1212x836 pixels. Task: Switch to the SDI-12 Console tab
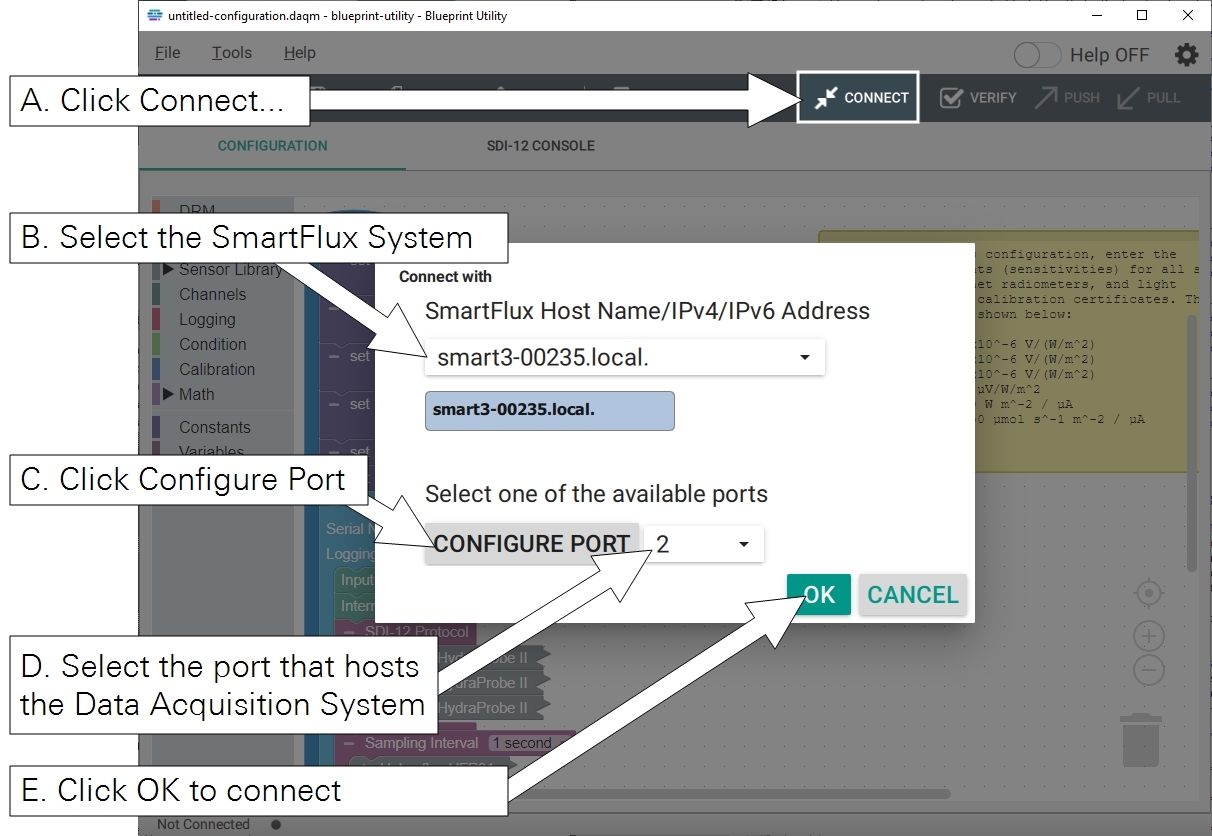click(541, 146)
